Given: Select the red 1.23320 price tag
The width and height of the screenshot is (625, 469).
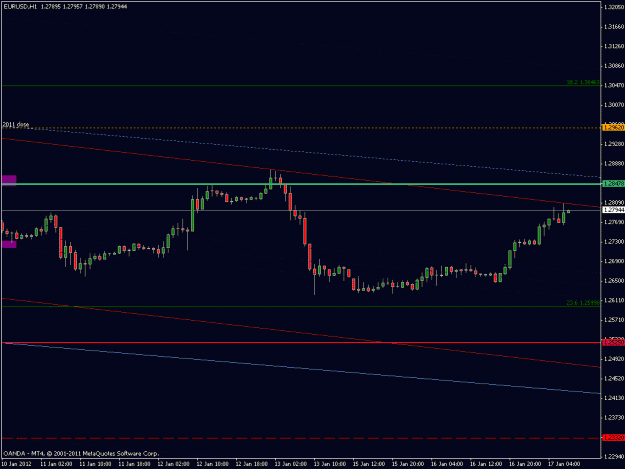Looking at the screenshot, I should click(613, 438).
